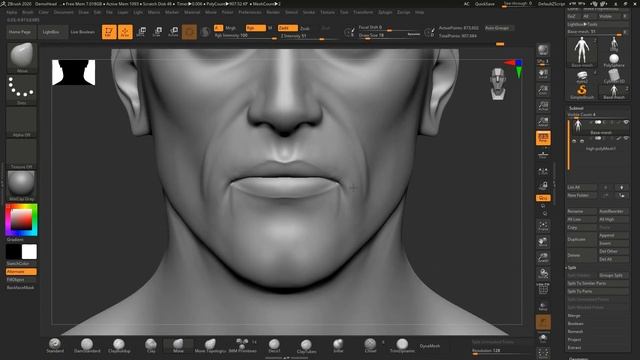
Task: Open the Dots stroke type picker
Action: 22,90
